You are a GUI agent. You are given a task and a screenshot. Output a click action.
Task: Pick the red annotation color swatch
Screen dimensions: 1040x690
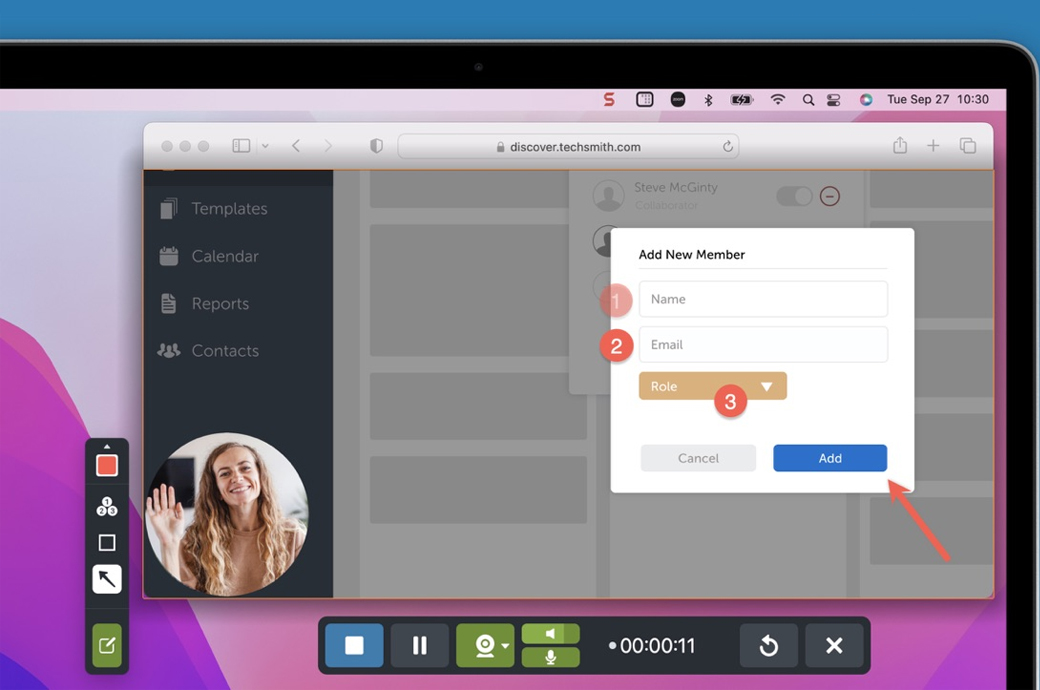pos(107,465)
